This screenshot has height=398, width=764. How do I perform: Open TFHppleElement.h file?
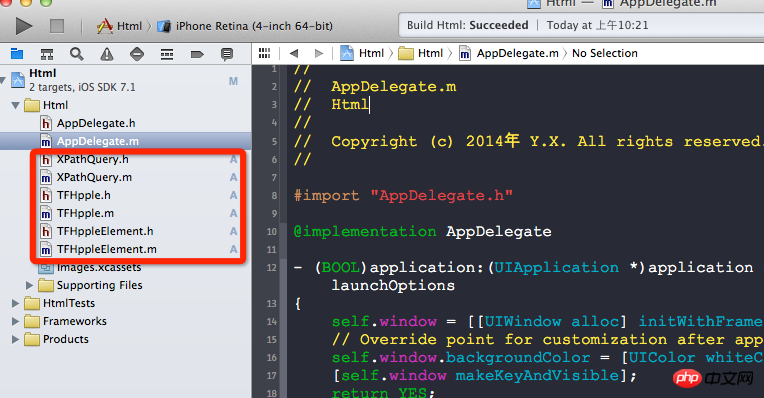[x=97, y=231]
